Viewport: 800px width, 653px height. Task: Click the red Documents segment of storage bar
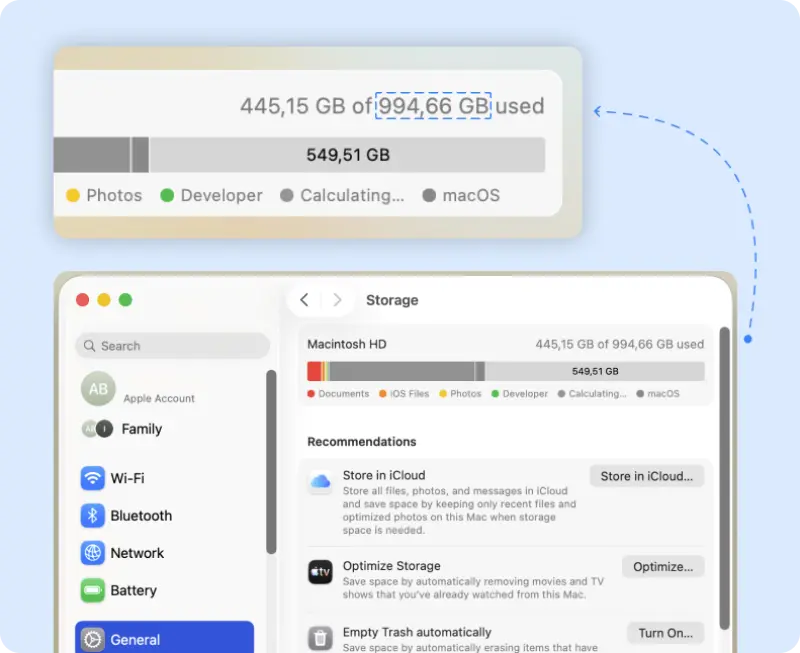tap(314, 371)
